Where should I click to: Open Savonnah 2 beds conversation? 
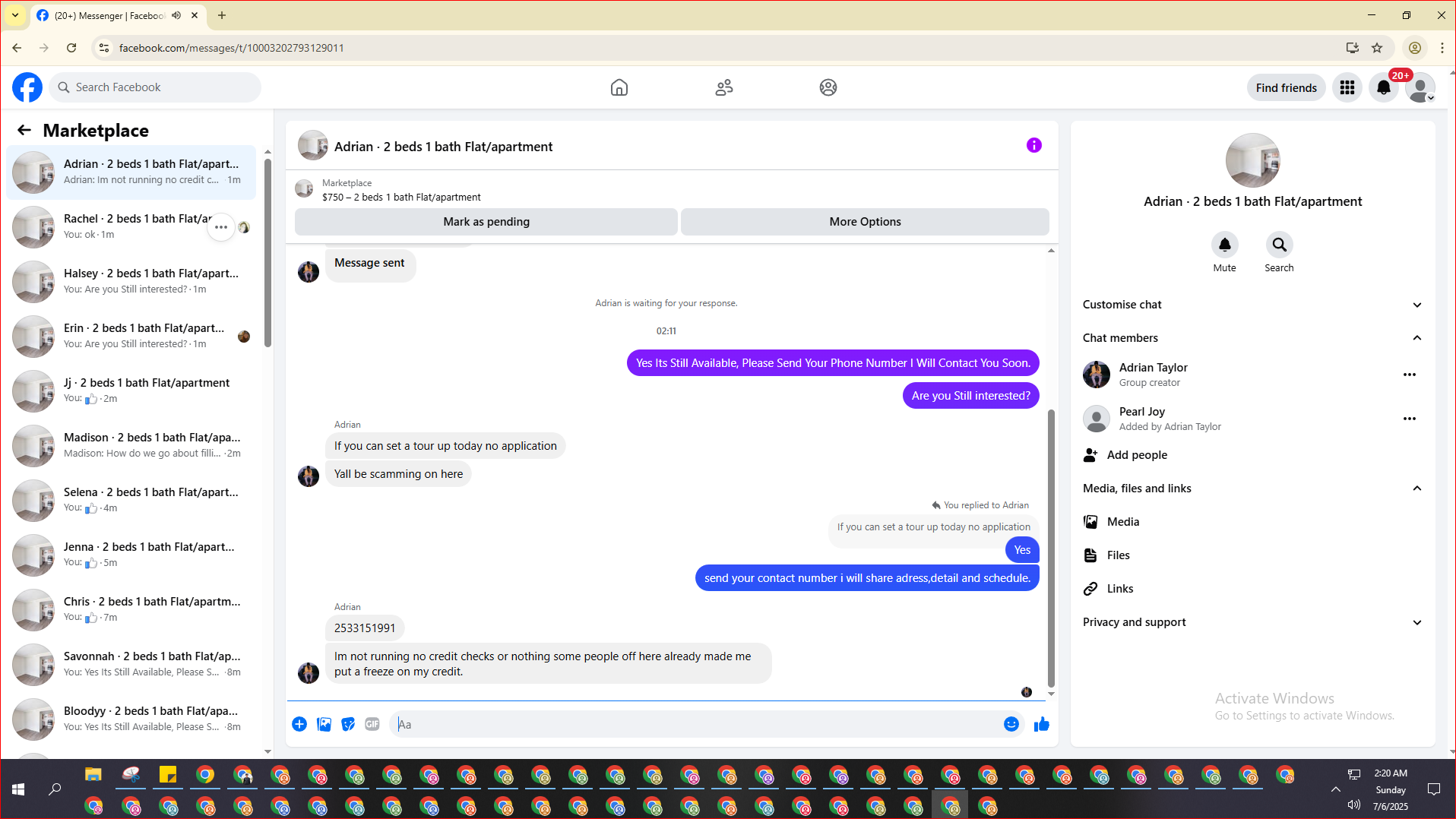pos(131,664)
